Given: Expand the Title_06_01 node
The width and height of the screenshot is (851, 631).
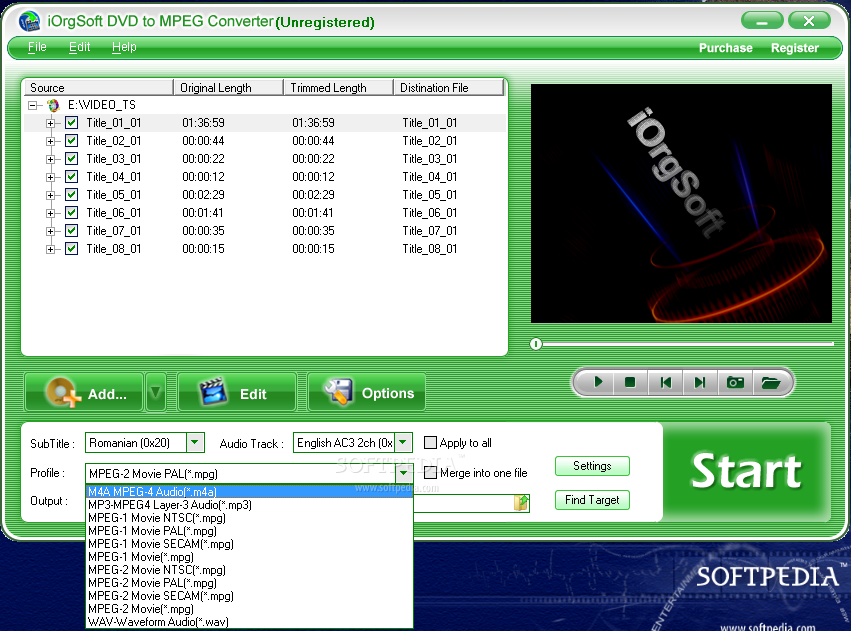Looking at the screenshot, I should pyautogui.click(x=50, y=213).
